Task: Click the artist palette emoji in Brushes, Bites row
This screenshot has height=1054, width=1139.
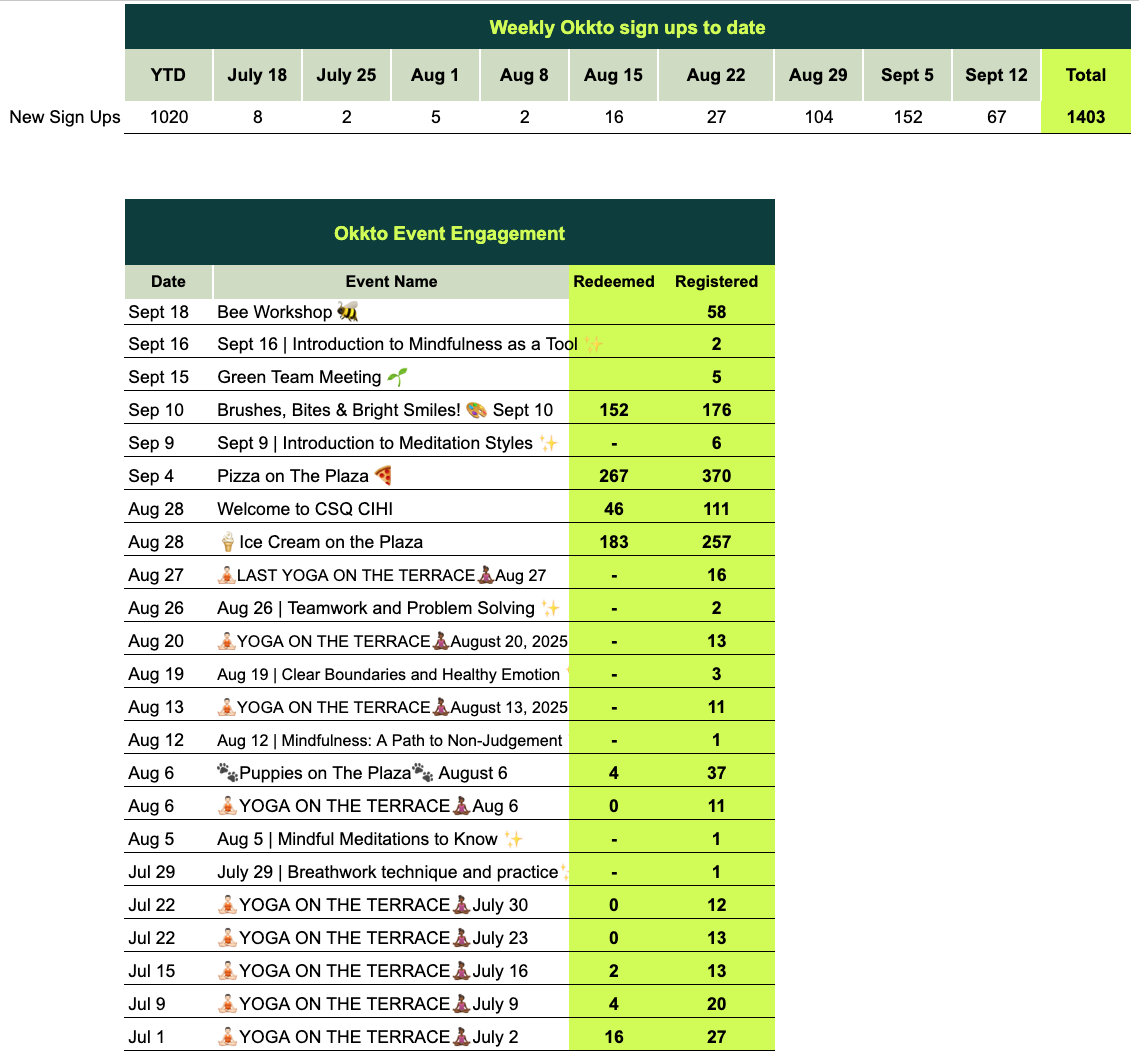Action: (x=477, y=410)
